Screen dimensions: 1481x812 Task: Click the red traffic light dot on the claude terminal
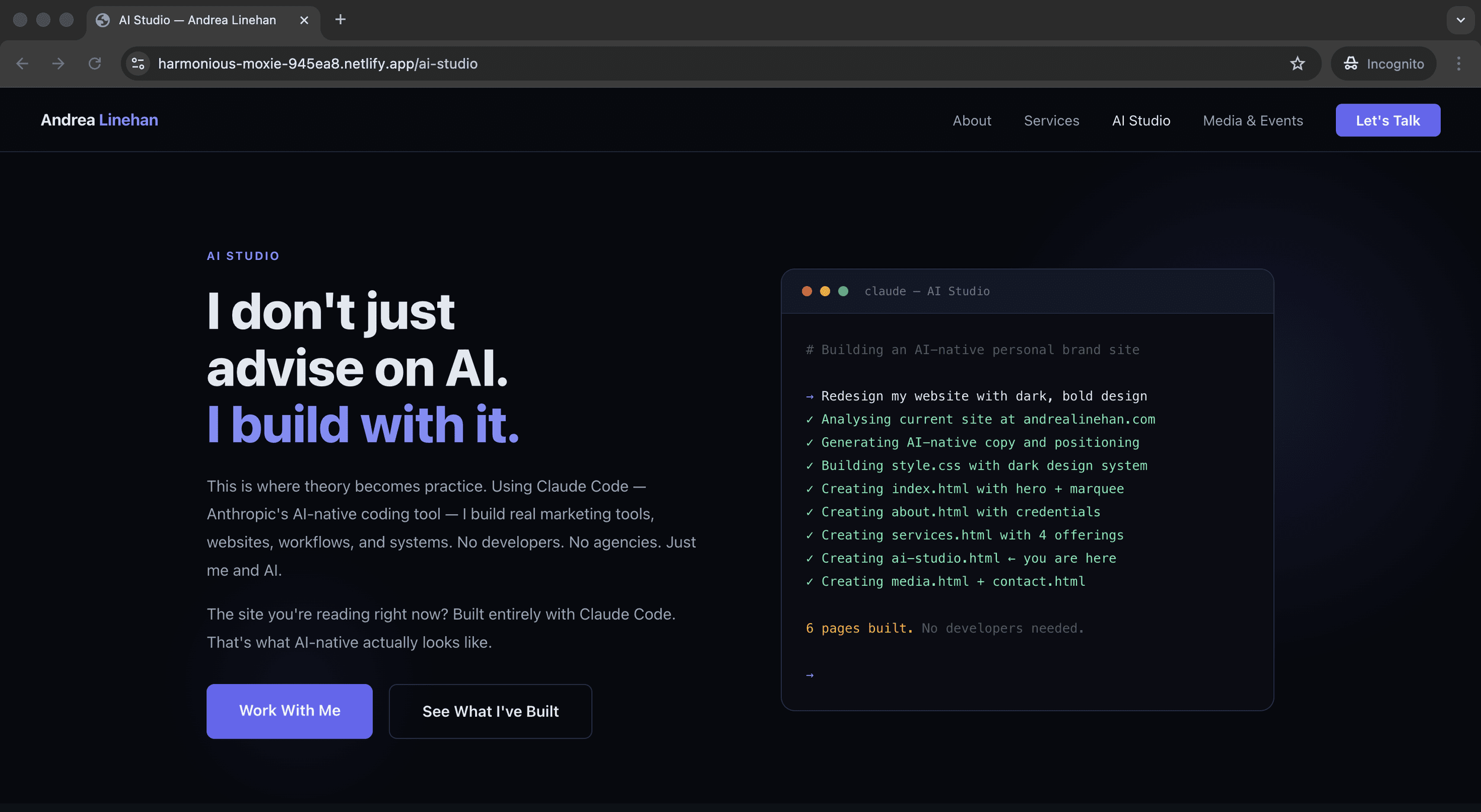pos(807,291)
